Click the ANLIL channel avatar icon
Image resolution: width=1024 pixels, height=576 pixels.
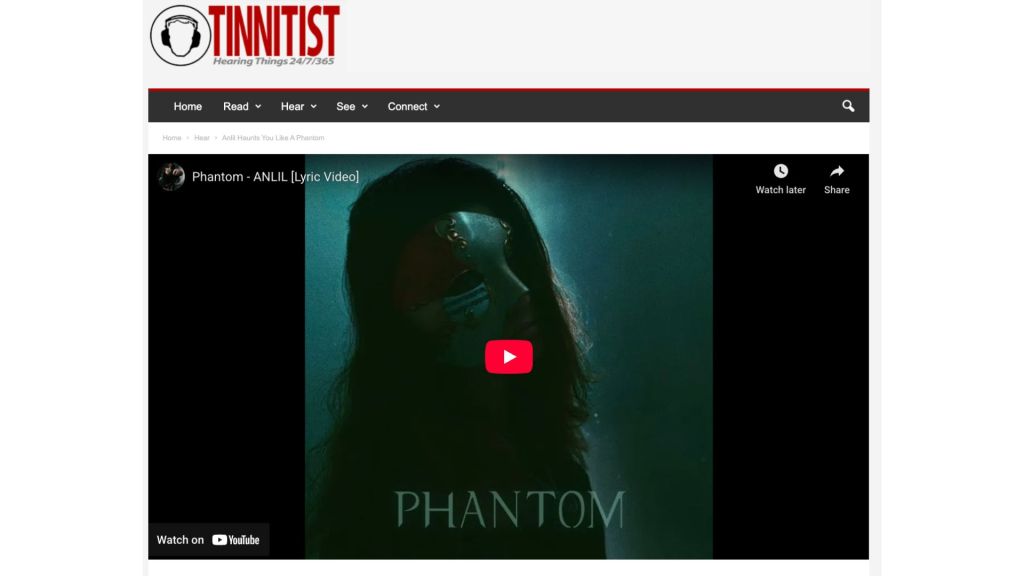click(171, 176)
